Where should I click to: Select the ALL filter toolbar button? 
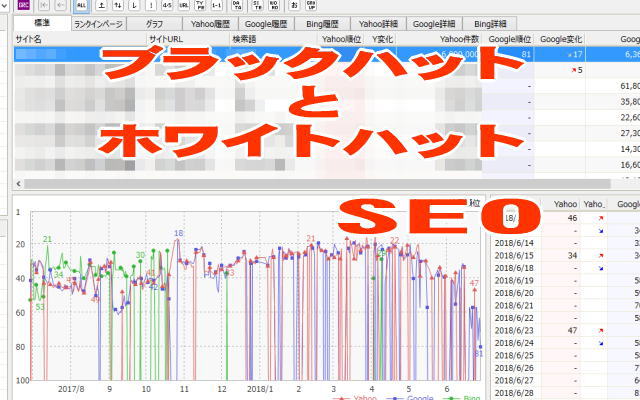[x=81, y=5]
